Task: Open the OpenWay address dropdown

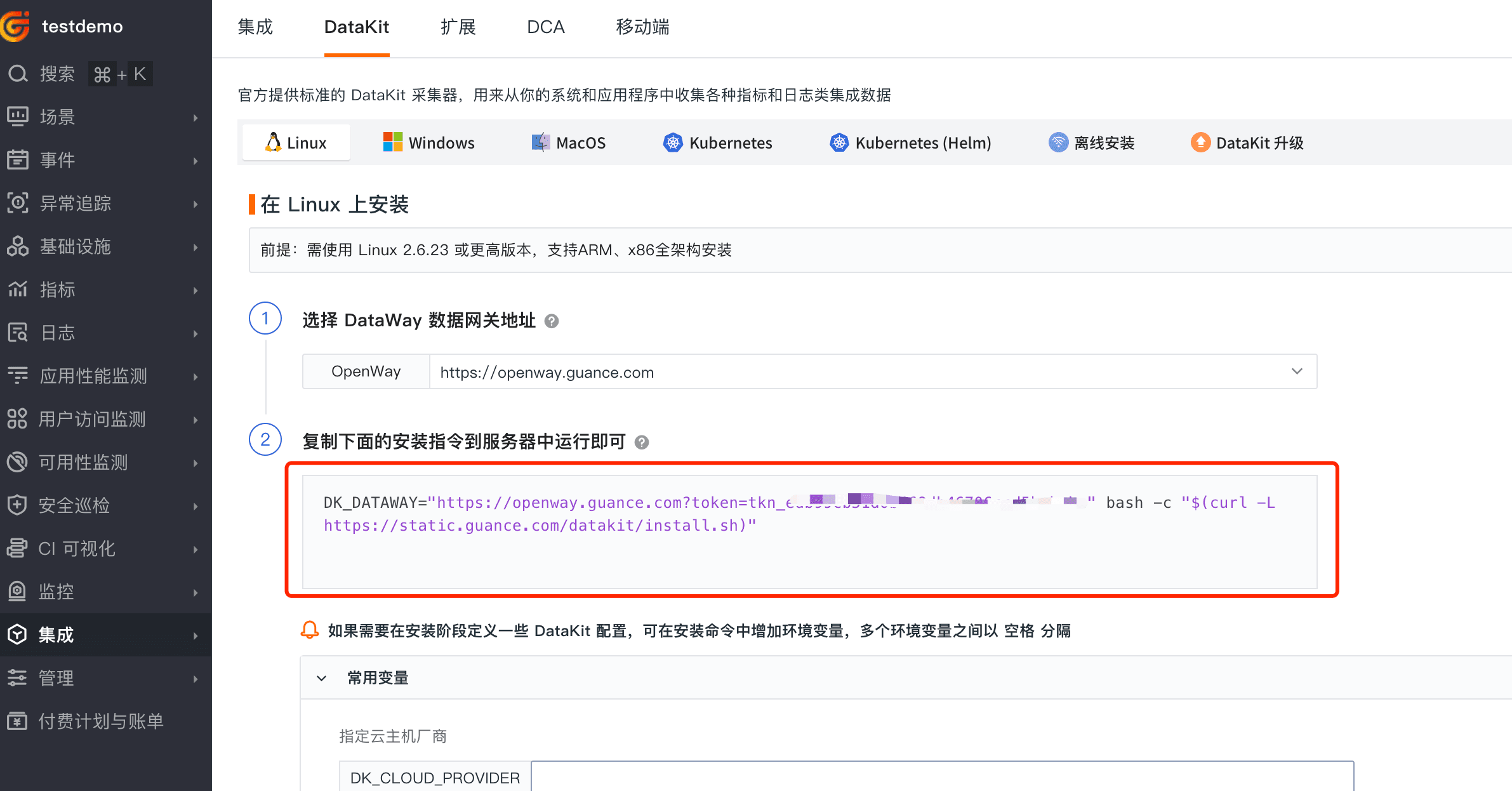Action: (1297, 371)
